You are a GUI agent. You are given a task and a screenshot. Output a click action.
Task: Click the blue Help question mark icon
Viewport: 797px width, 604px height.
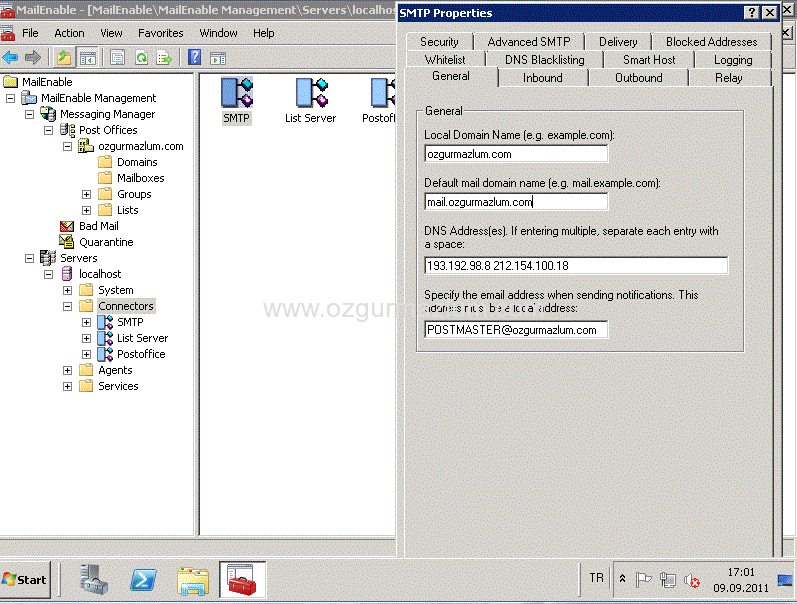(195, 57)
